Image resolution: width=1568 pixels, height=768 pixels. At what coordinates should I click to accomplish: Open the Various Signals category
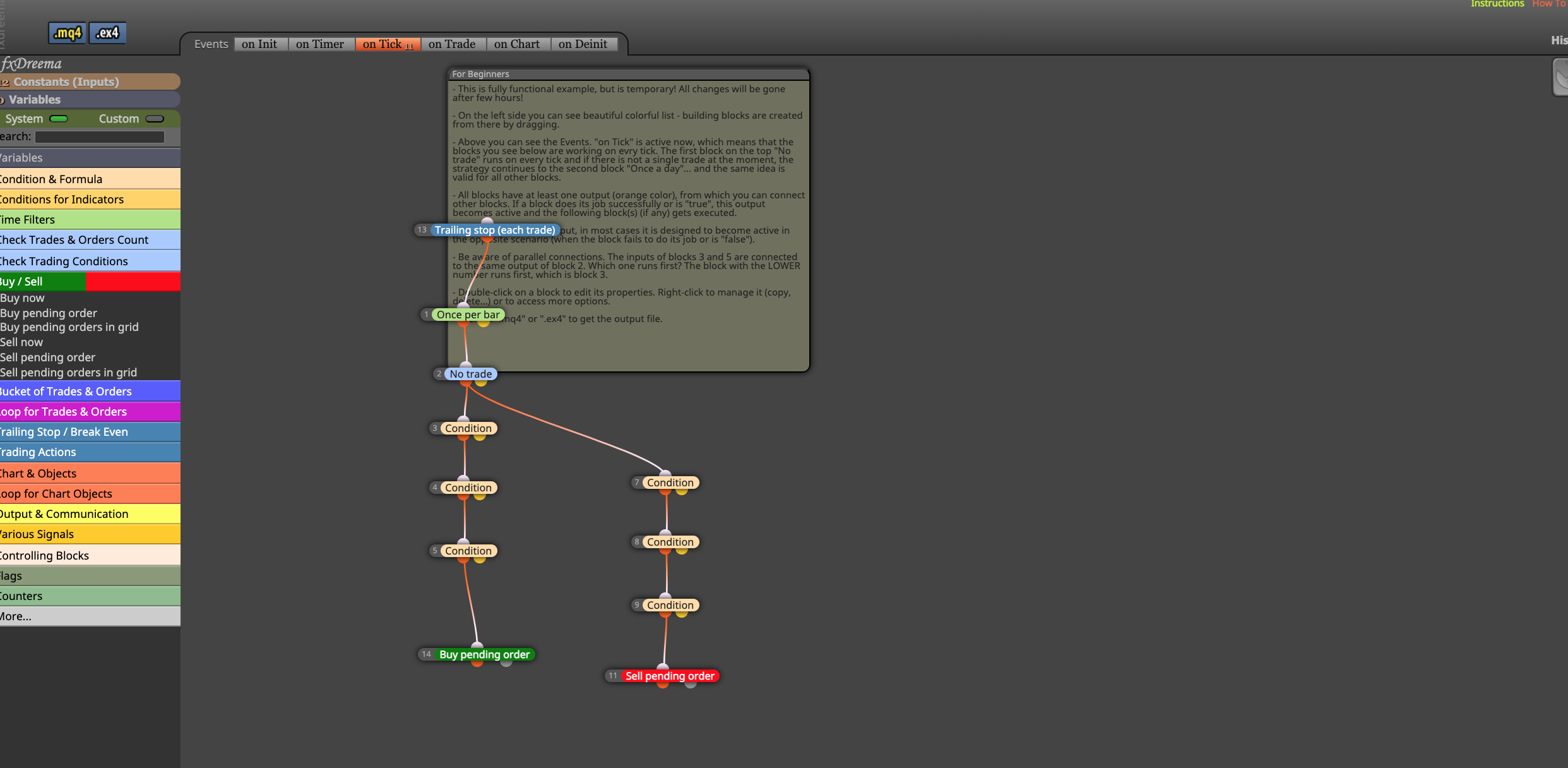(90, 534)
